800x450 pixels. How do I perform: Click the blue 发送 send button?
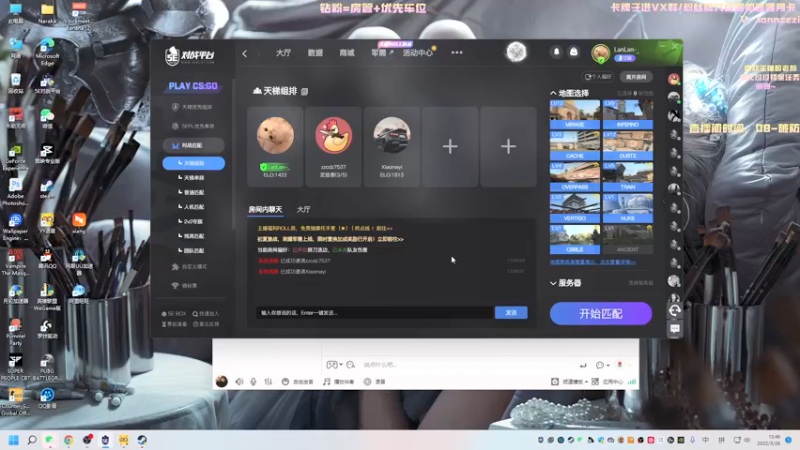511,313
